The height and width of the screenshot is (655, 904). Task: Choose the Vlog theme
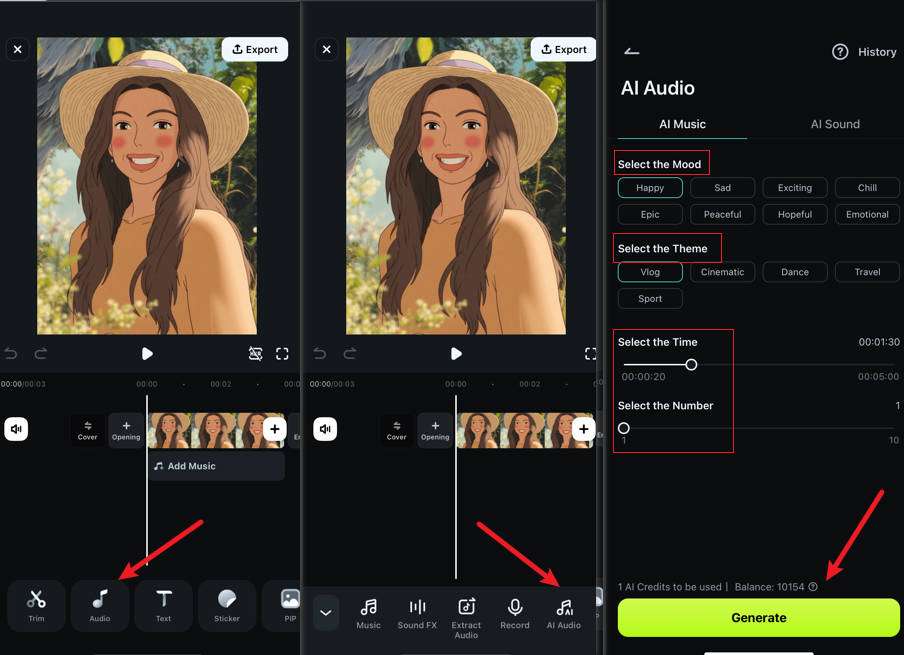coord(650,272)
